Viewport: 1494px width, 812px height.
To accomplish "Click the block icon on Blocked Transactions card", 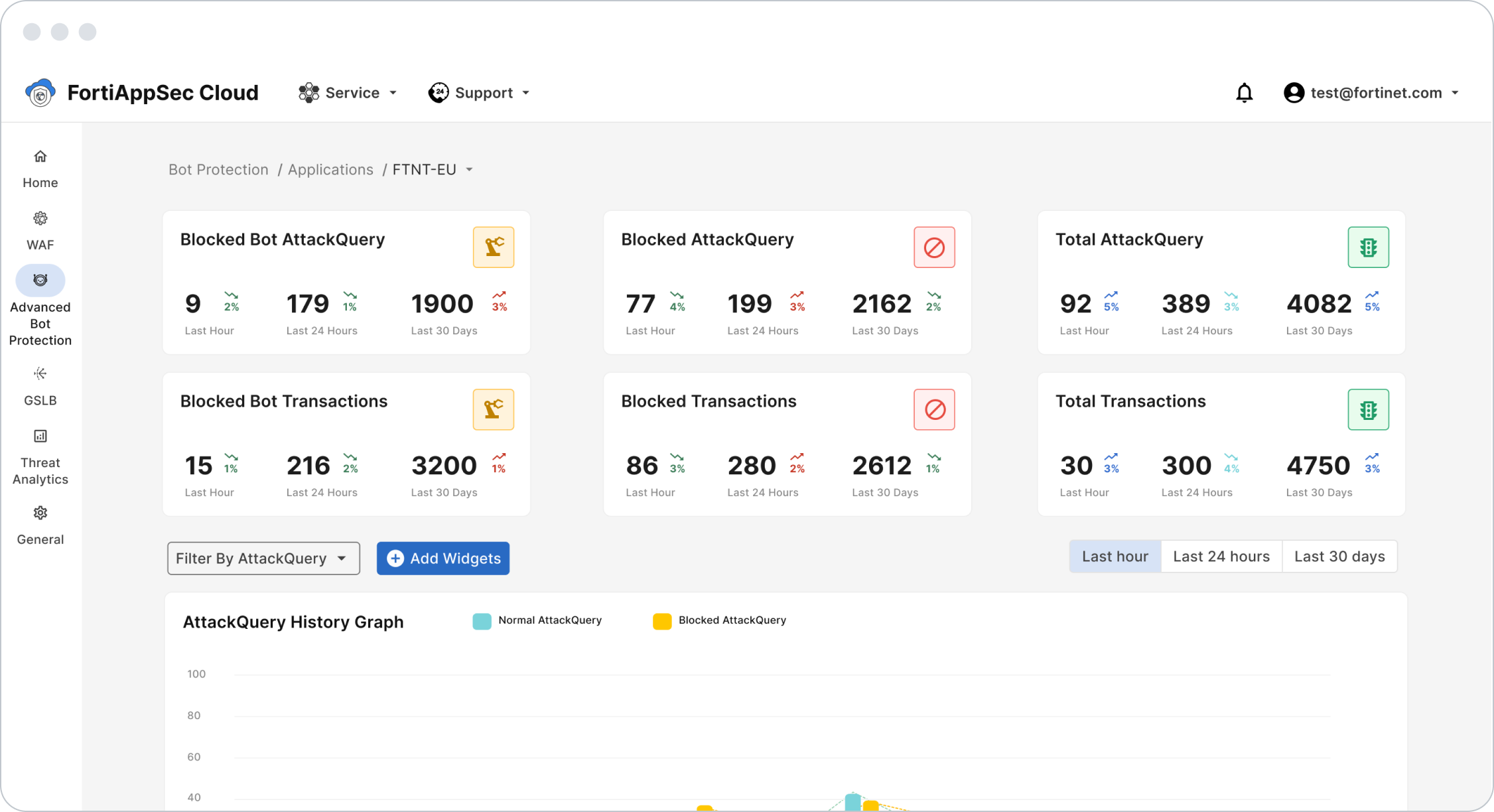I will pos(934,409).
